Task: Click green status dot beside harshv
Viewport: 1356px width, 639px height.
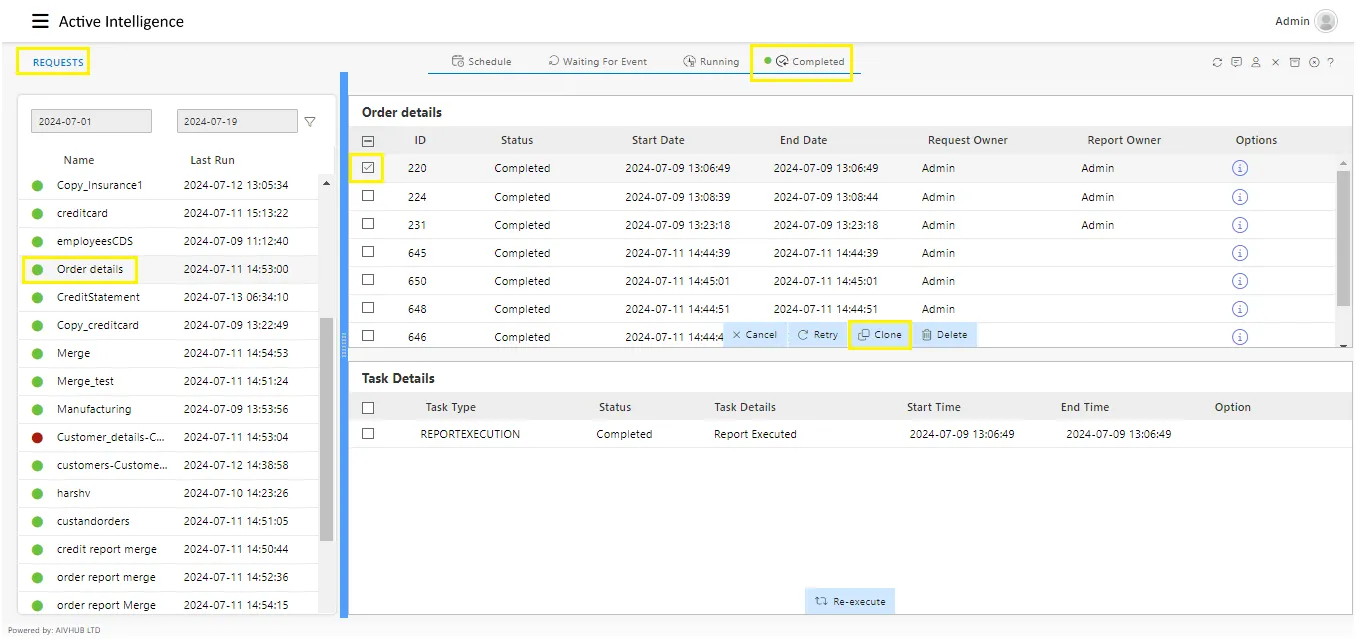Action: coord(38,493)
